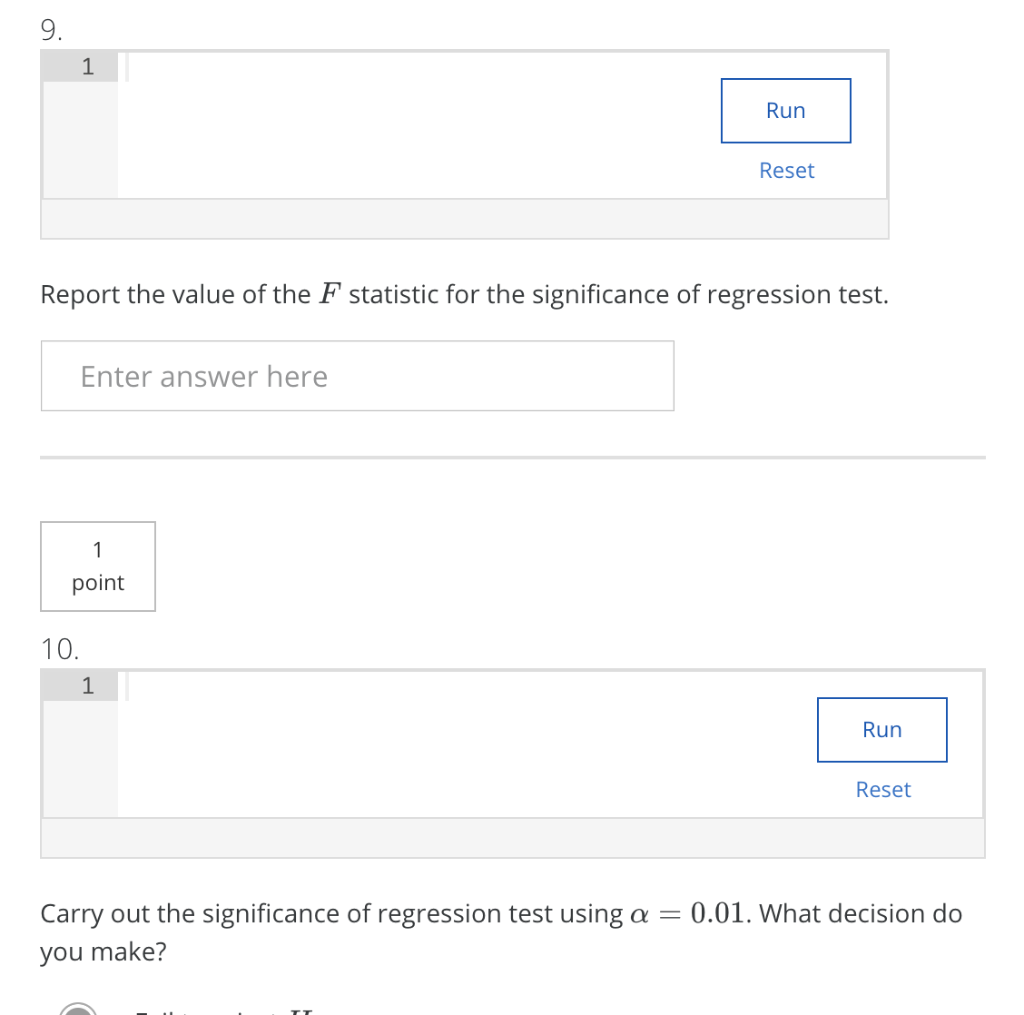Click the output area below question 9 editor

(465, 219)
